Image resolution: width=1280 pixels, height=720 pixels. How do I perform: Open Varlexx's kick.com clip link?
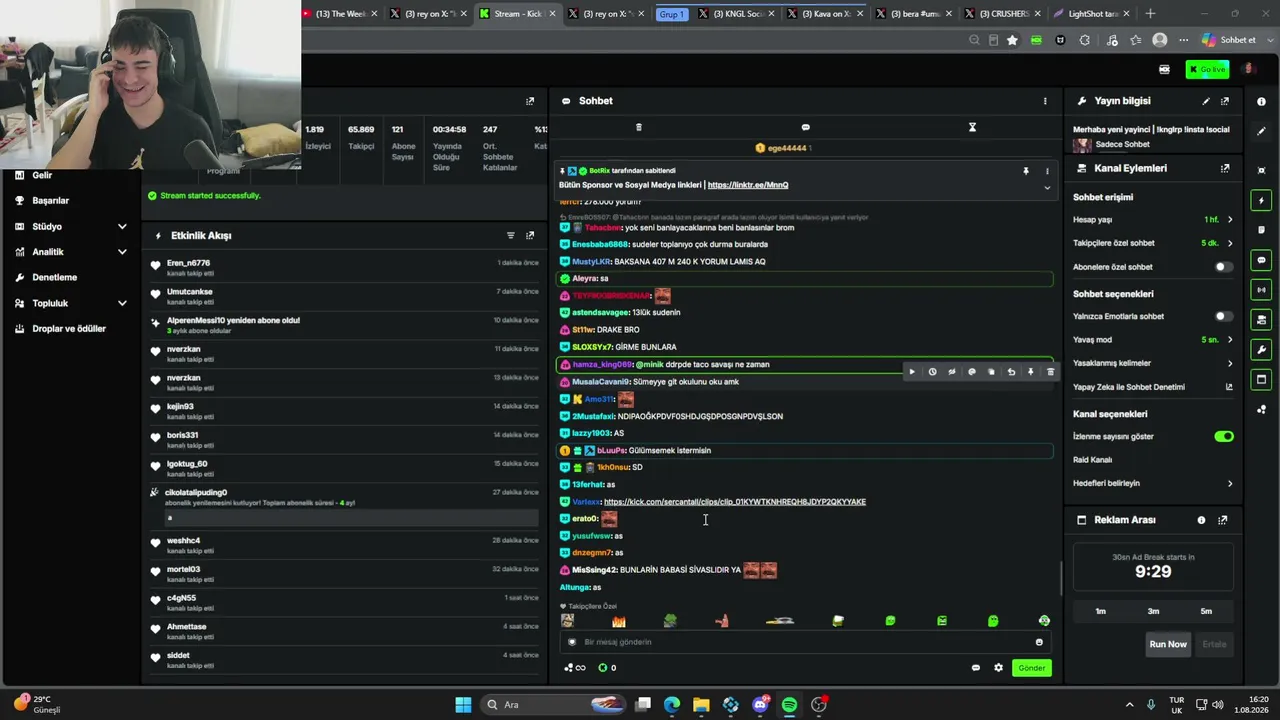(735, 502)
